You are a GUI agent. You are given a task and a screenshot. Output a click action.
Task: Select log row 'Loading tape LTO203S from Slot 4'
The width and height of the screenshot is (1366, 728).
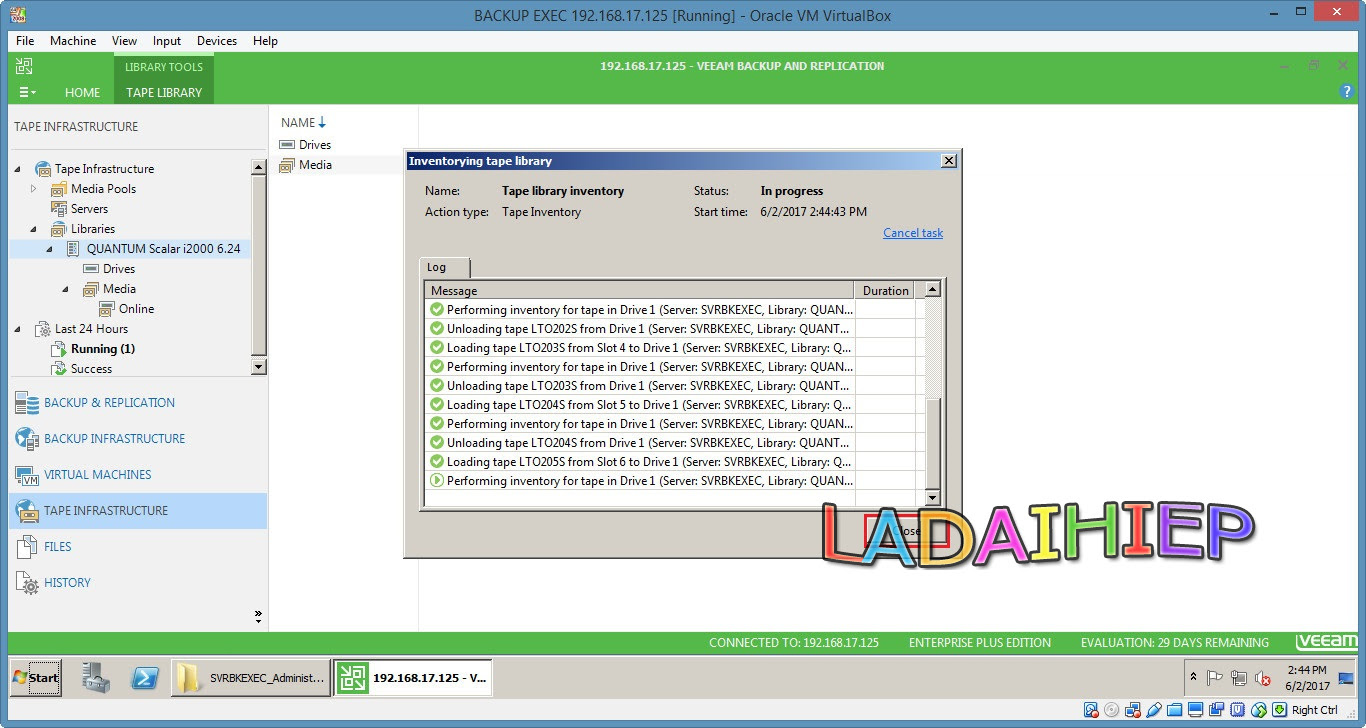click(x=640, y=348)
